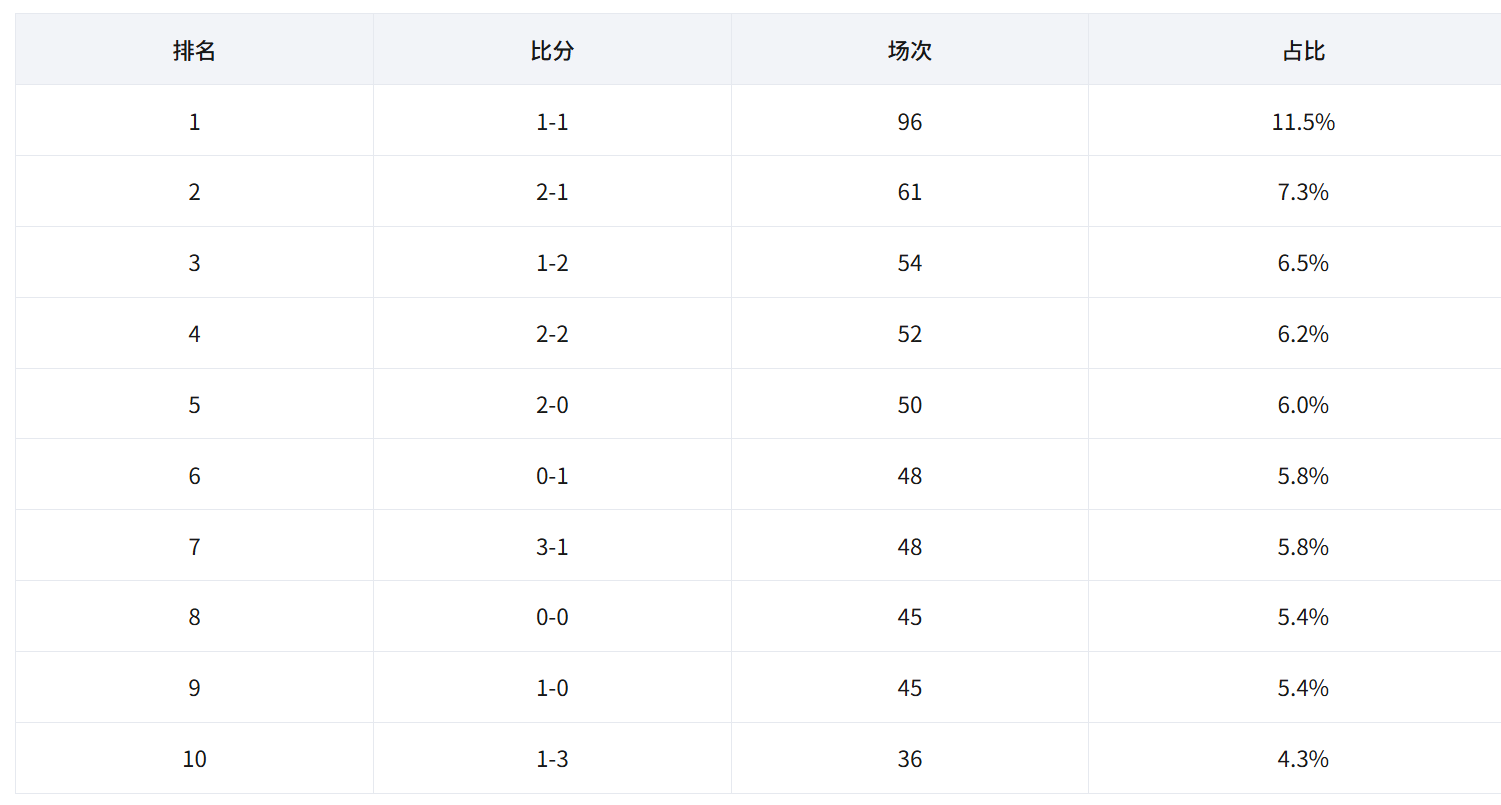This screenshot has height=805, width=1501.
Task: Click the 2-2 score cell
Action: pos(552,334)
